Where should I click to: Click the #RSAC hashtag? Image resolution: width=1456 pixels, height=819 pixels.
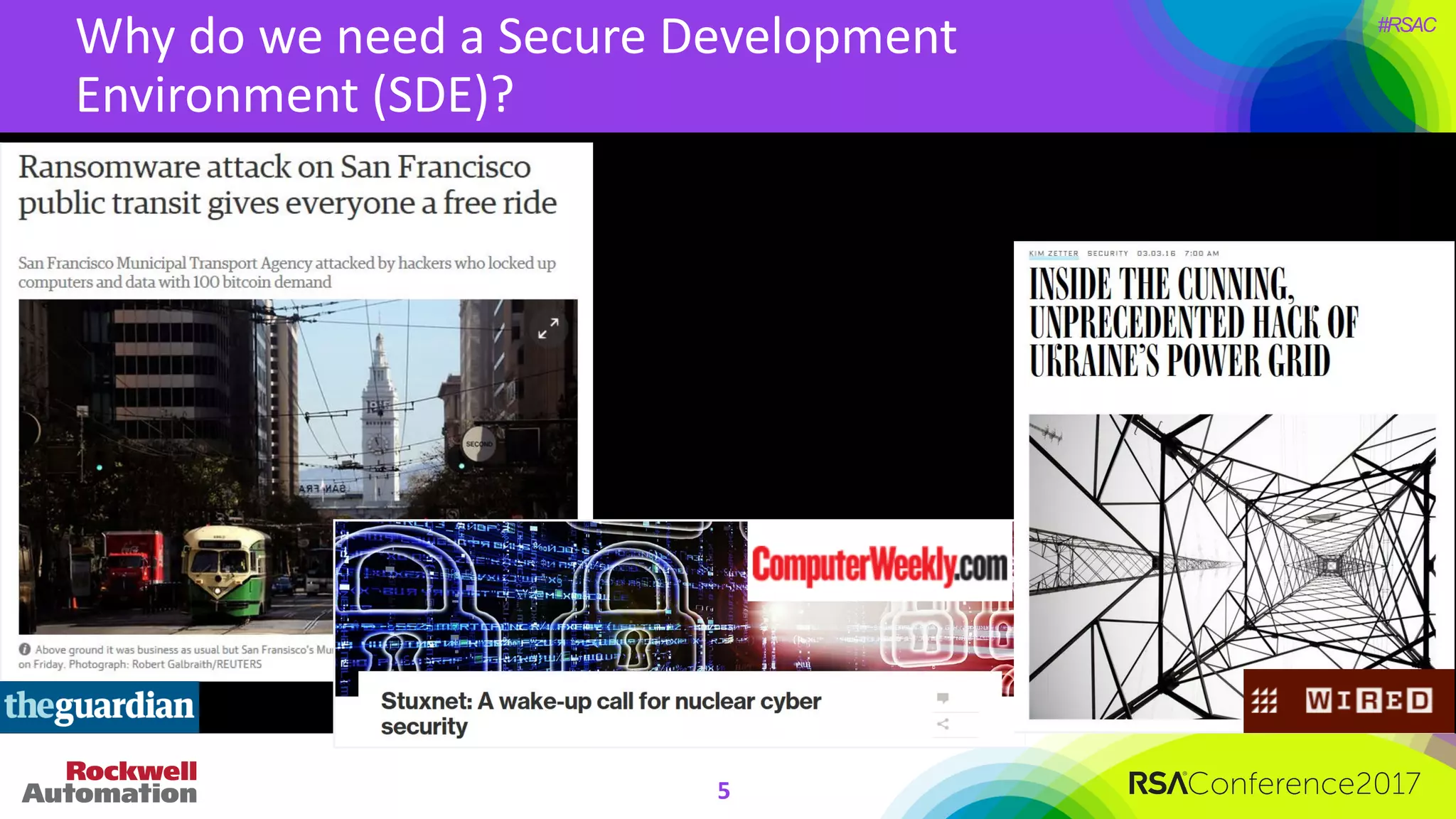coord(1406,25)
